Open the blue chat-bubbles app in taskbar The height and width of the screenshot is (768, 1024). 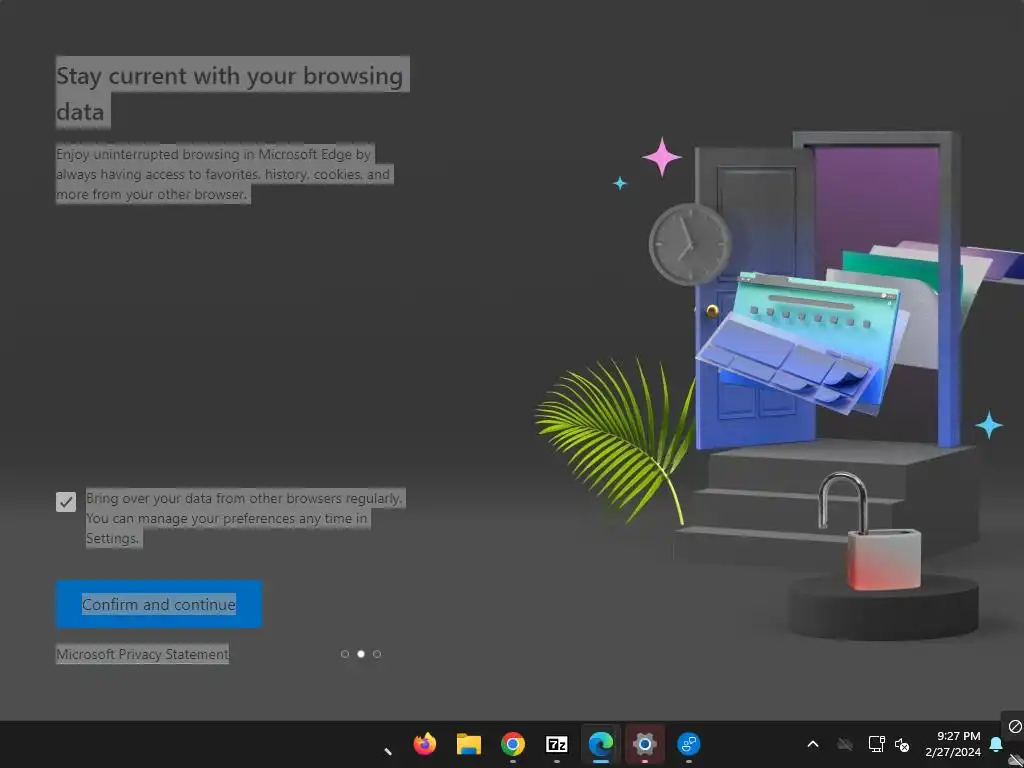pyautogui.click(x=688, y=744)
